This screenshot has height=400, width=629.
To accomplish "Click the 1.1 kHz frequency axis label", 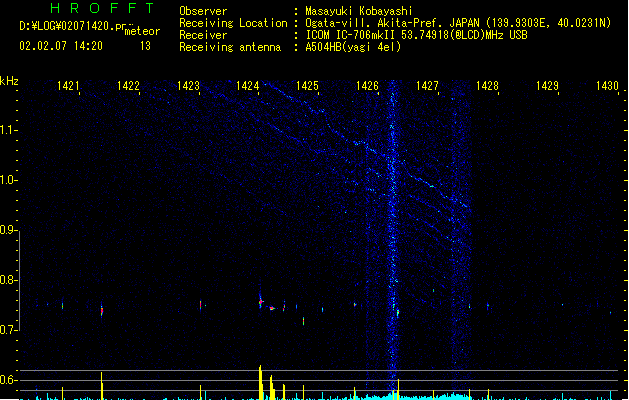I will pos(7,130).
